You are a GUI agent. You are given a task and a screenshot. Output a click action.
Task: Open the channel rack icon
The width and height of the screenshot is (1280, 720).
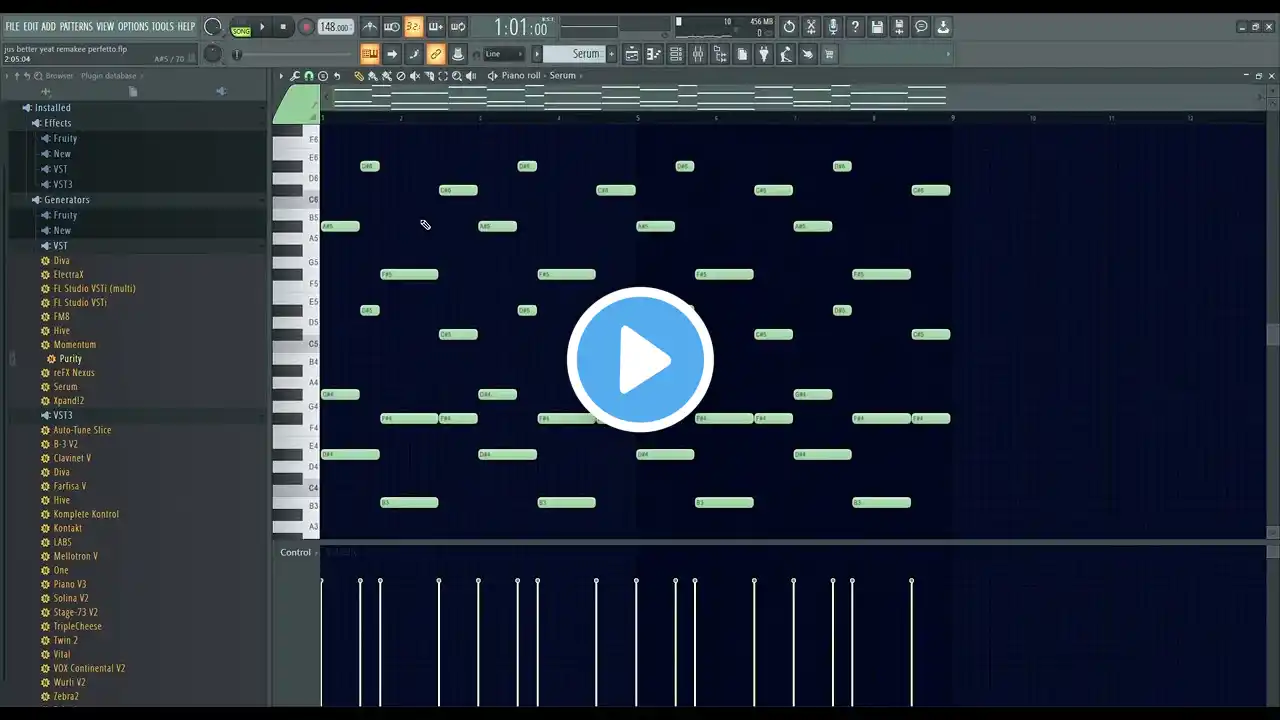coord(676,54)
